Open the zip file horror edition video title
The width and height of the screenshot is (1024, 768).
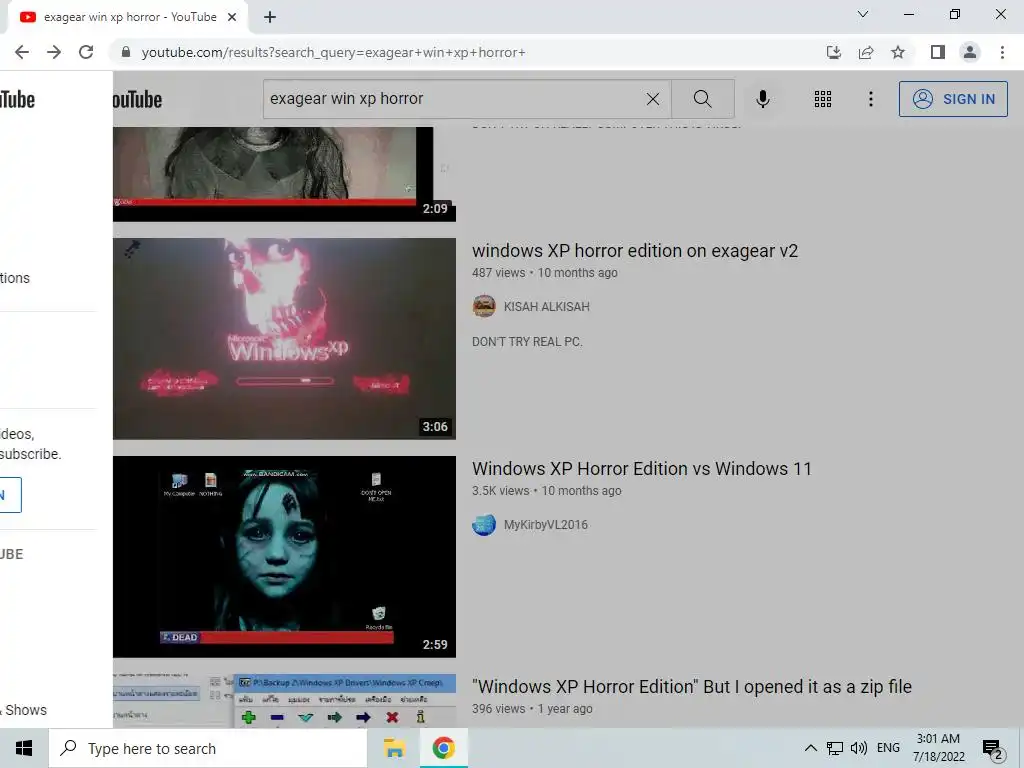coord(692,687)
